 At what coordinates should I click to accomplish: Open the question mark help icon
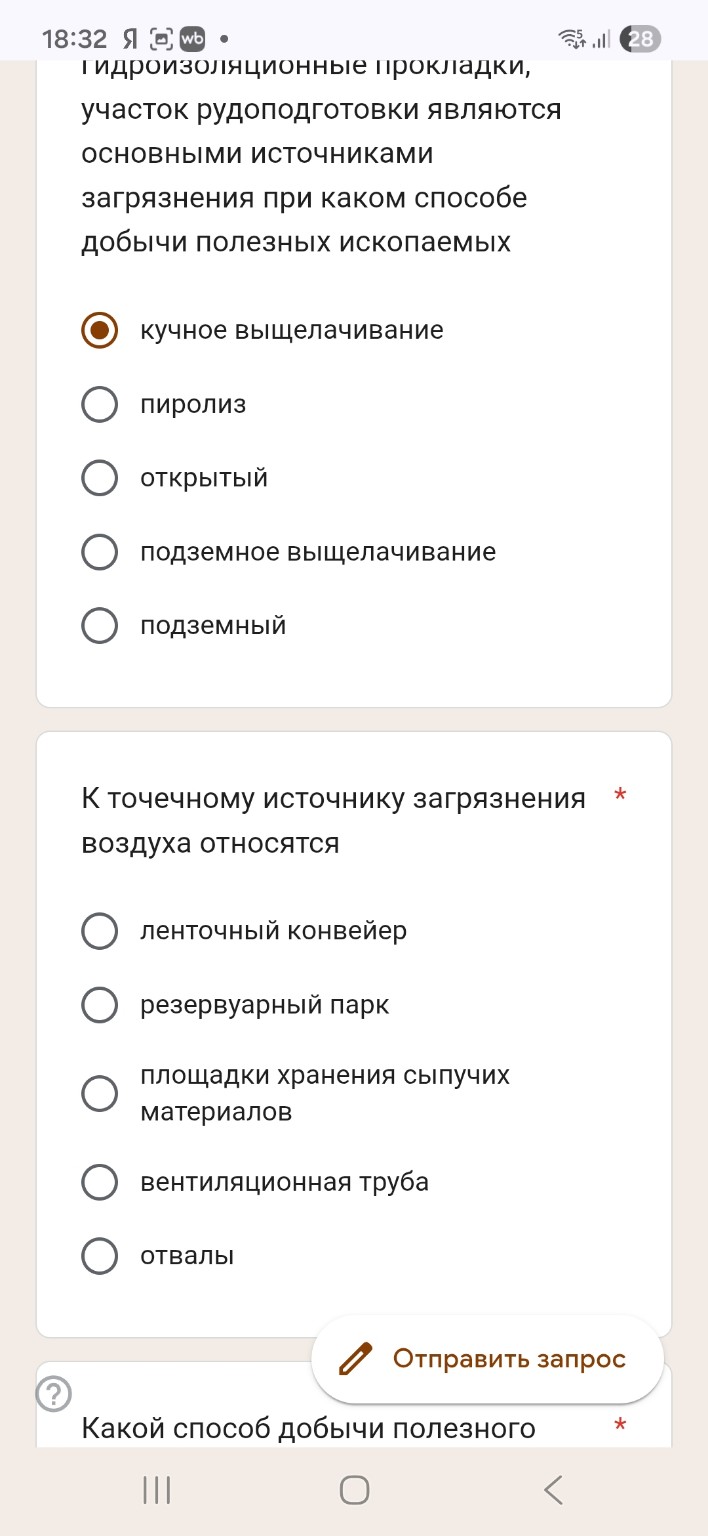click(53, 1392)
